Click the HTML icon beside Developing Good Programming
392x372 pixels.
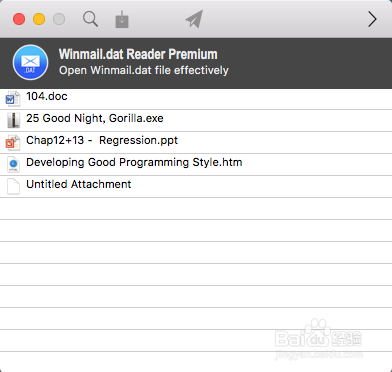13,164
